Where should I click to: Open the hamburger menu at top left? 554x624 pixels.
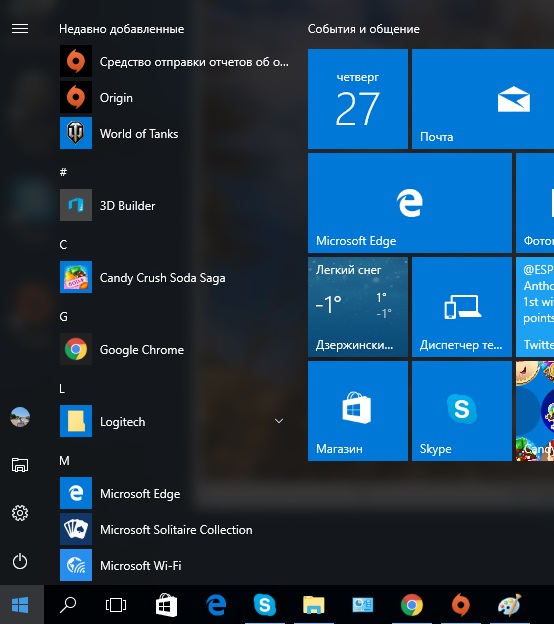20,29
